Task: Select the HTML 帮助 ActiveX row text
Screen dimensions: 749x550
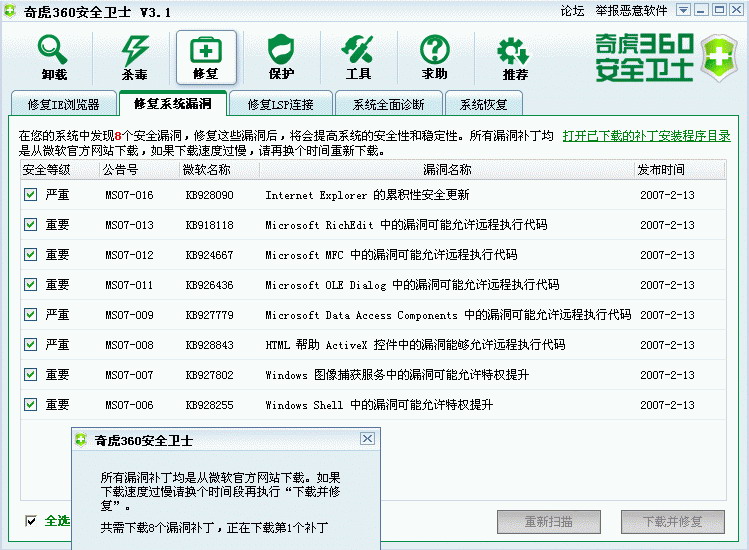Action: 415,345
